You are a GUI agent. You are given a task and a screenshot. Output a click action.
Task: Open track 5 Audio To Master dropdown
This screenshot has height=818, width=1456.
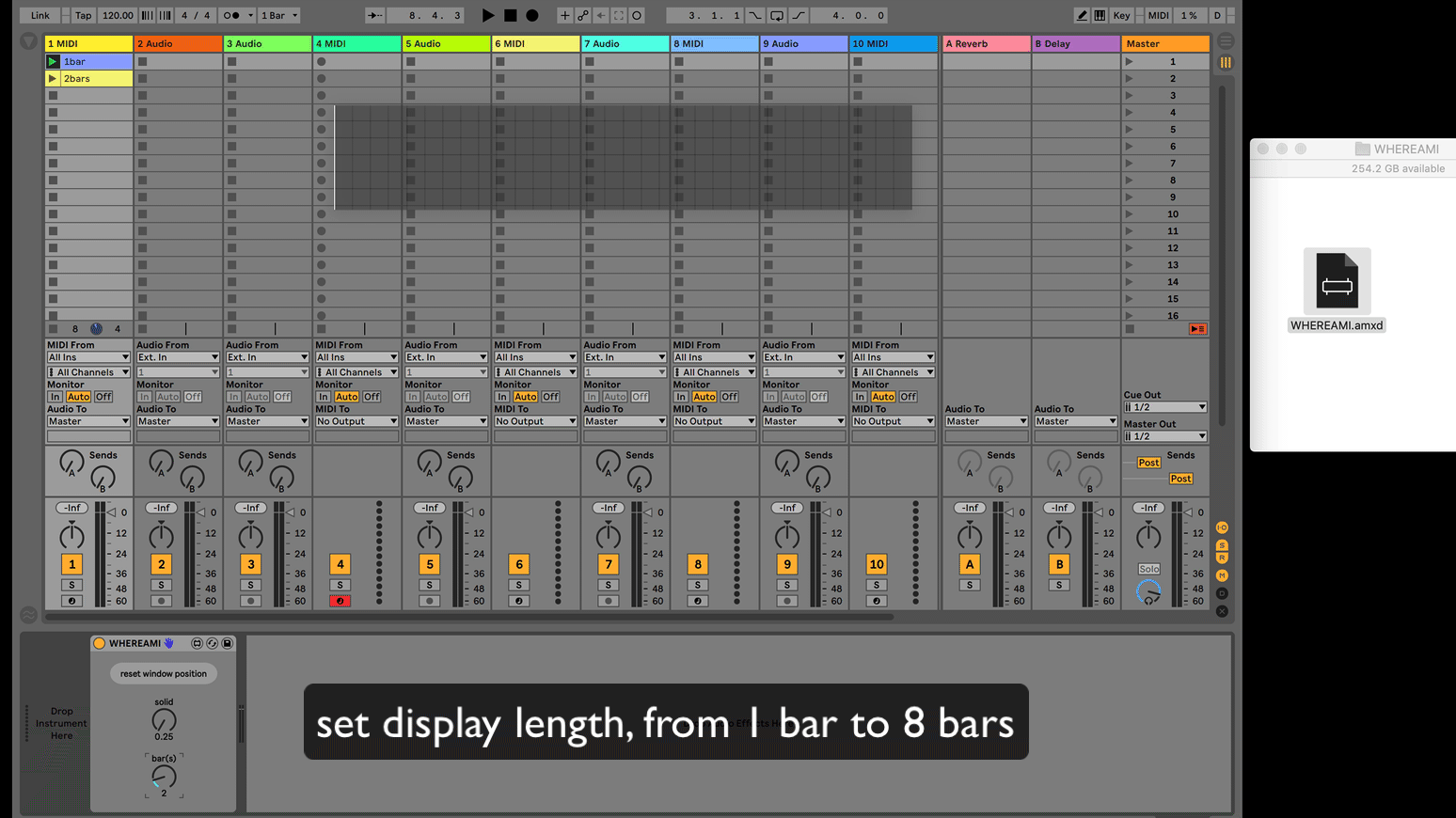click(x=446, y=421)
